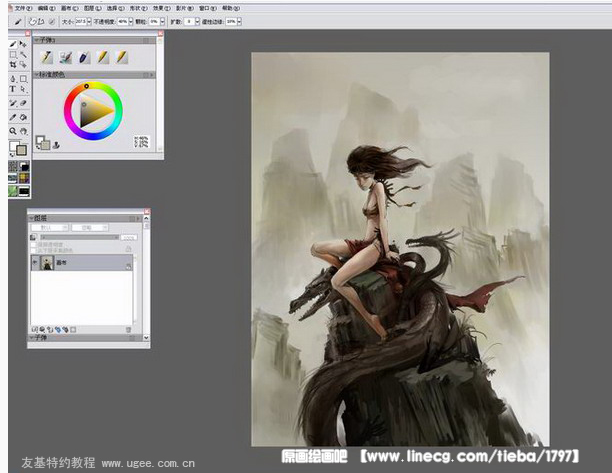Select the Eraser tool
The height and width of the screenshot is (473, 612).
pyautogui.click(x=23, y=103)
